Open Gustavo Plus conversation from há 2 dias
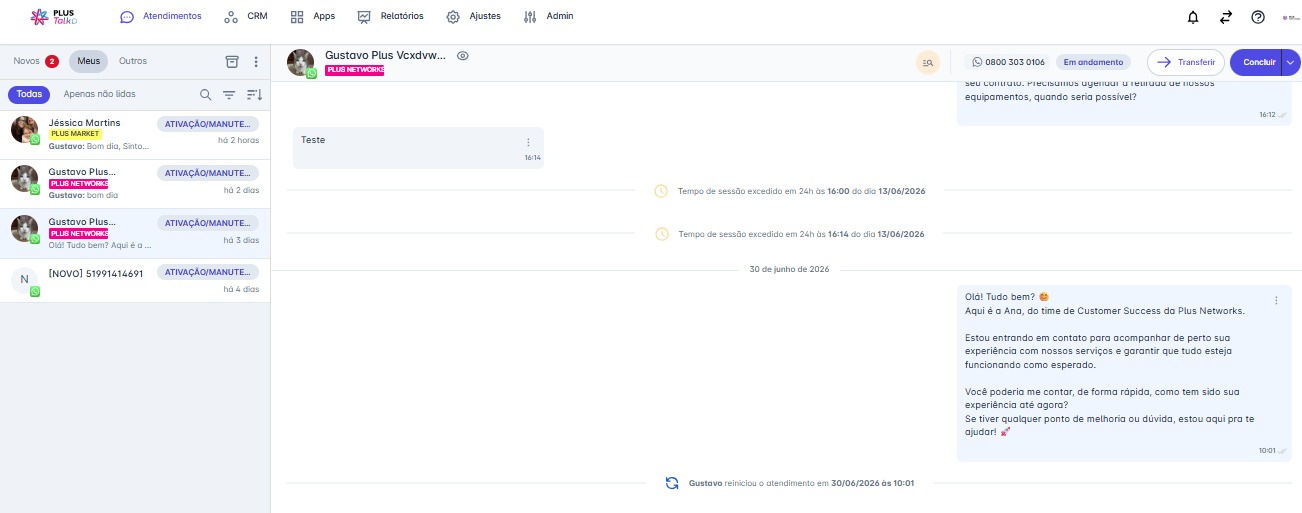This screenshot has height=513, width=1302. click(135, 184)
